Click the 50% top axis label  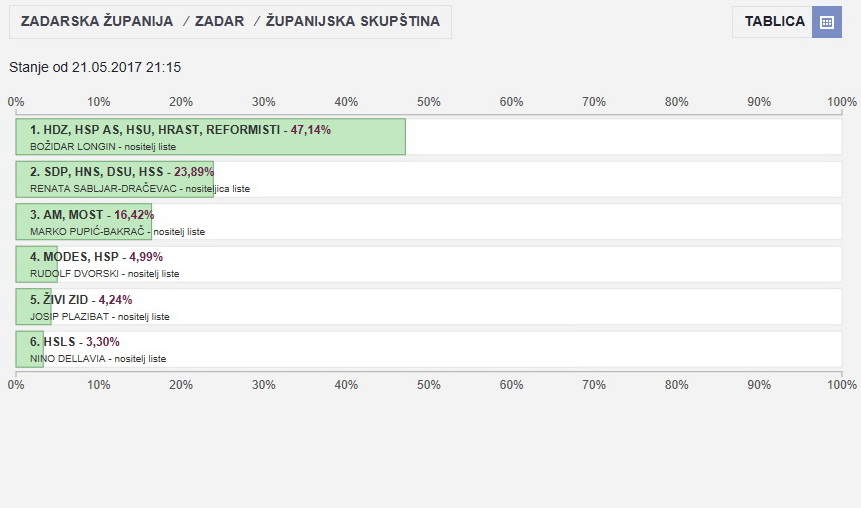[x=428, y=102]
